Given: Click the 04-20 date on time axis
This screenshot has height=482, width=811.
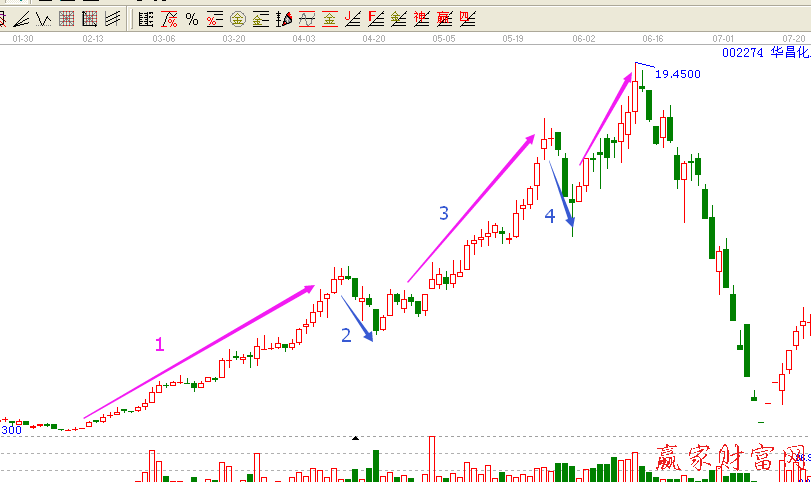Looking at the screenshot, I should (373, 38).
